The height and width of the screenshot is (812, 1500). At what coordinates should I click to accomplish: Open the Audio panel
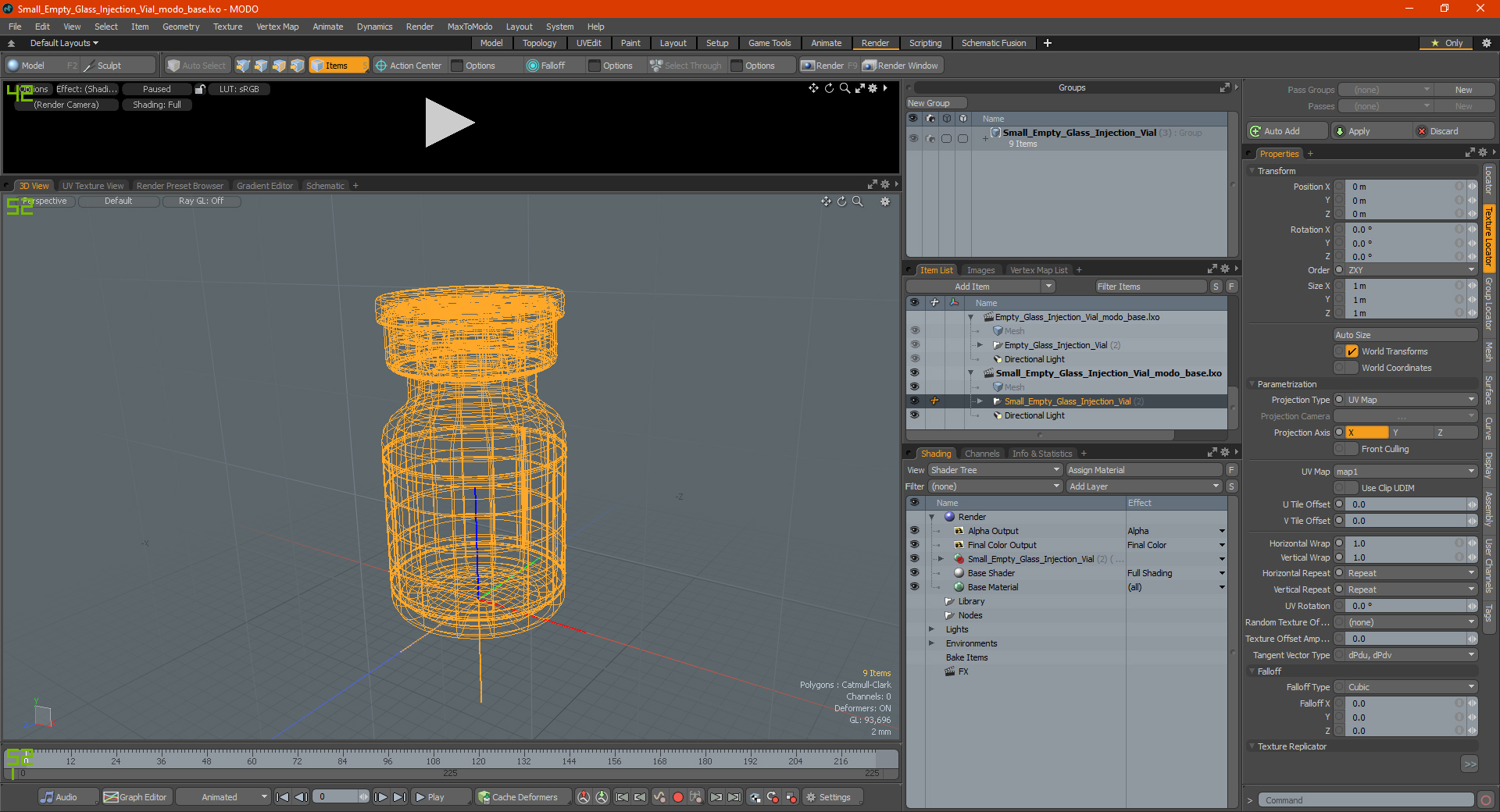(x=68, y=797)
